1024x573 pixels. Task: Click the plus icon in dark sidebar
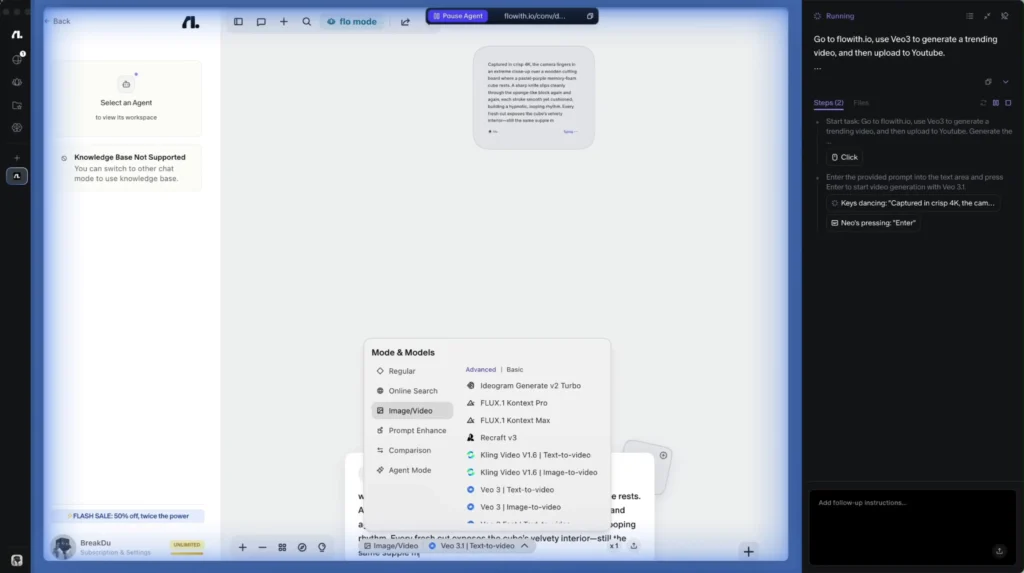pos(17,157)
